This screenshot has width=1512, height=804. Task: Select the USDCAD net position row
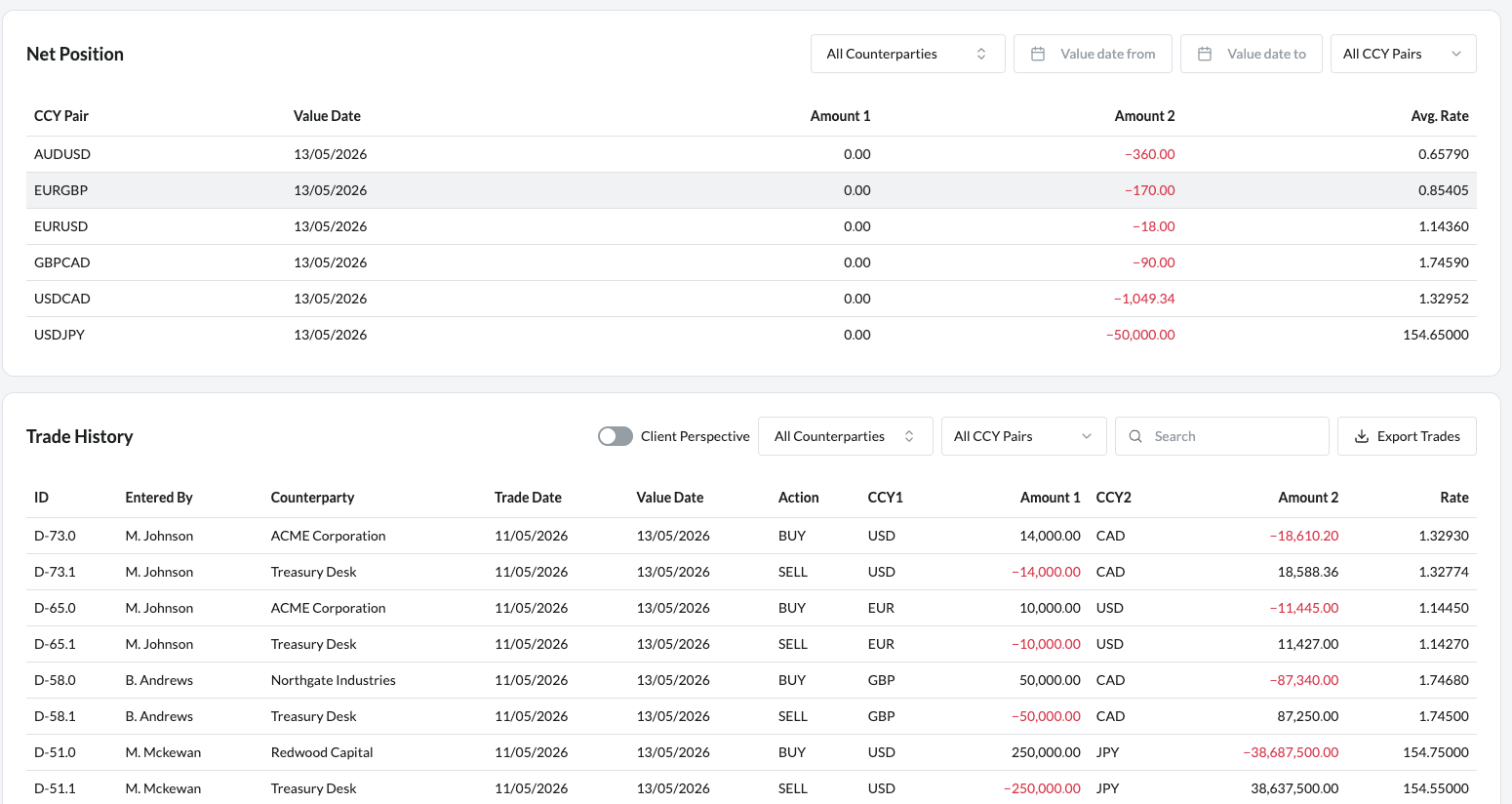click(x=751, y=299)
